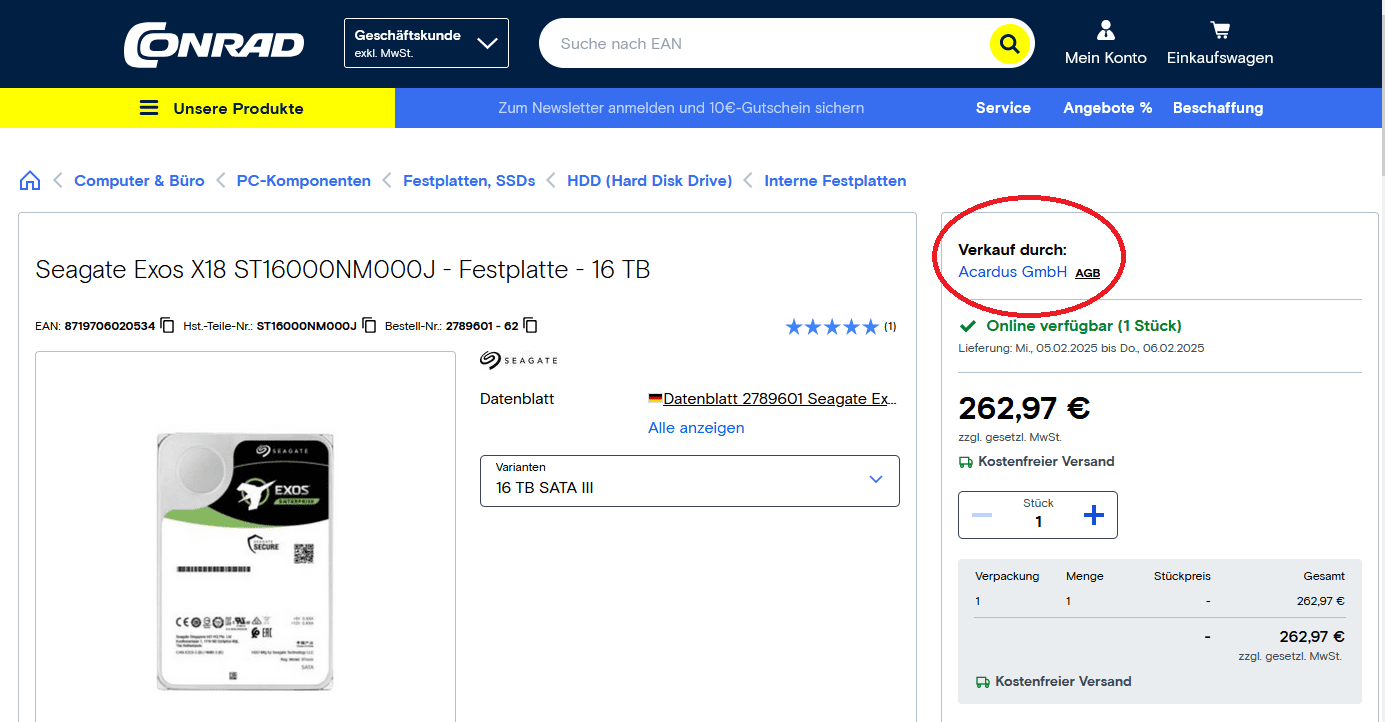Click Alle anzeigen link
Screen dimensions: 1385x722
pyautogui.click(x=696, y=428)
